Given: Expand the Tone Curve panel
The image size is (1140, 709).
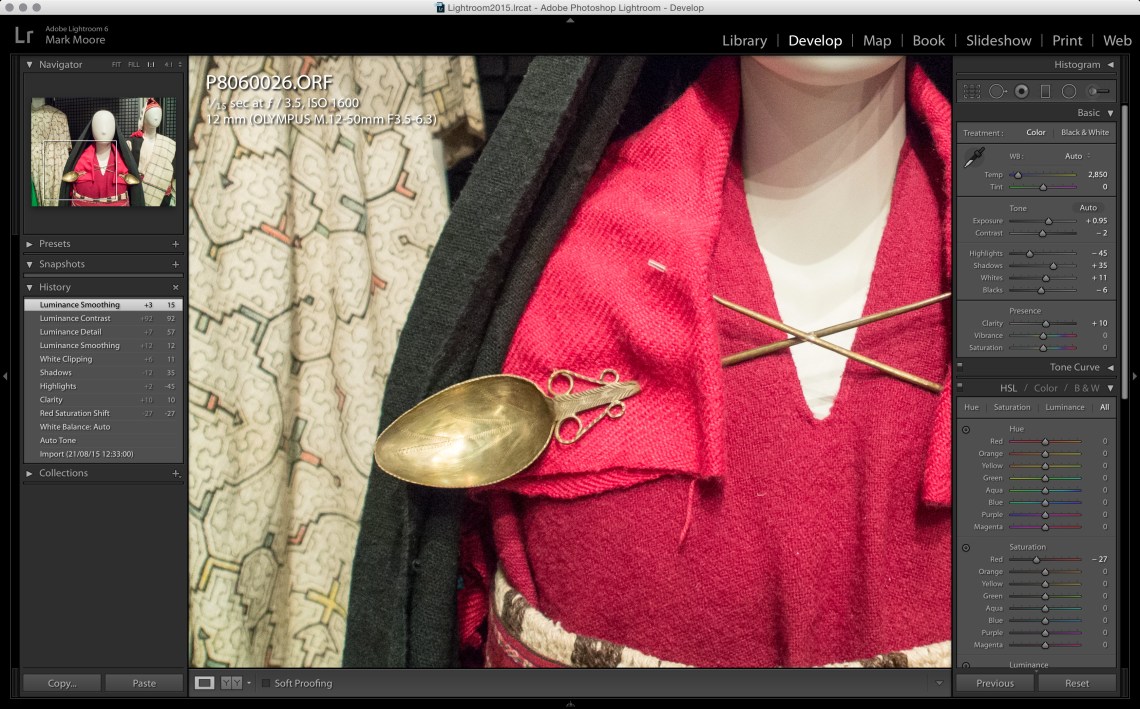Looking at the screenshot, I should [1110, 367].
